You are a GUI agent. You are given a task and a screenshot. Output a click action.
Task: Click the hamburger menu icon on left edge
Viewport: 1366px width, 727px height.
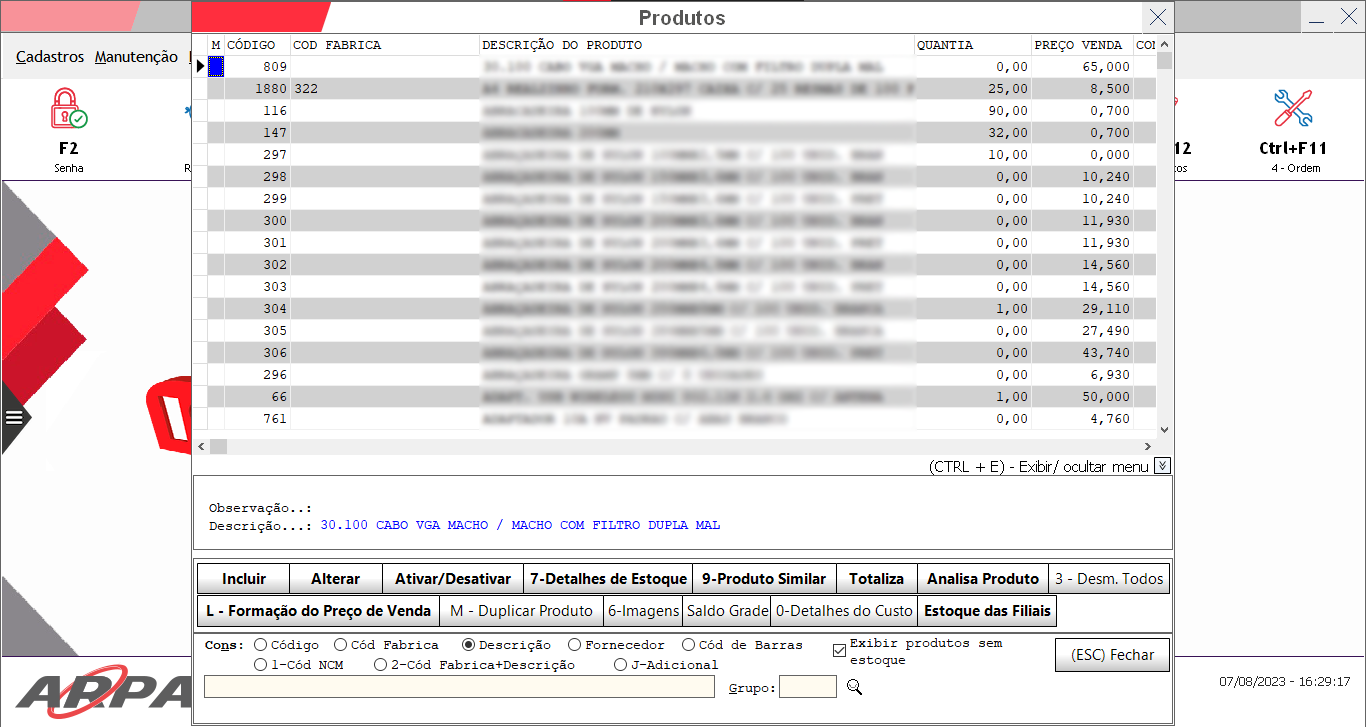pyautogui.click(x=14, y=417)
